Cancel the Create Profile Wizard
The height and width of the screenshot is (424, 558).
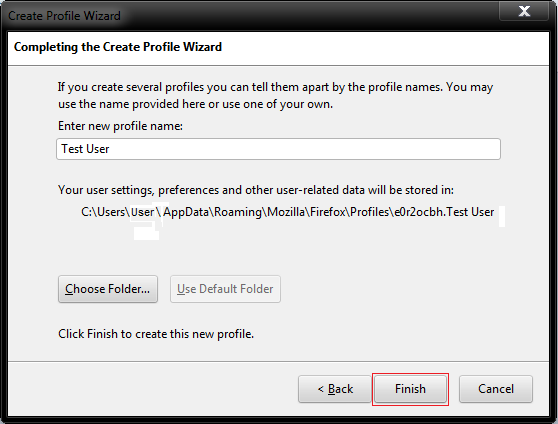(496, 389)
